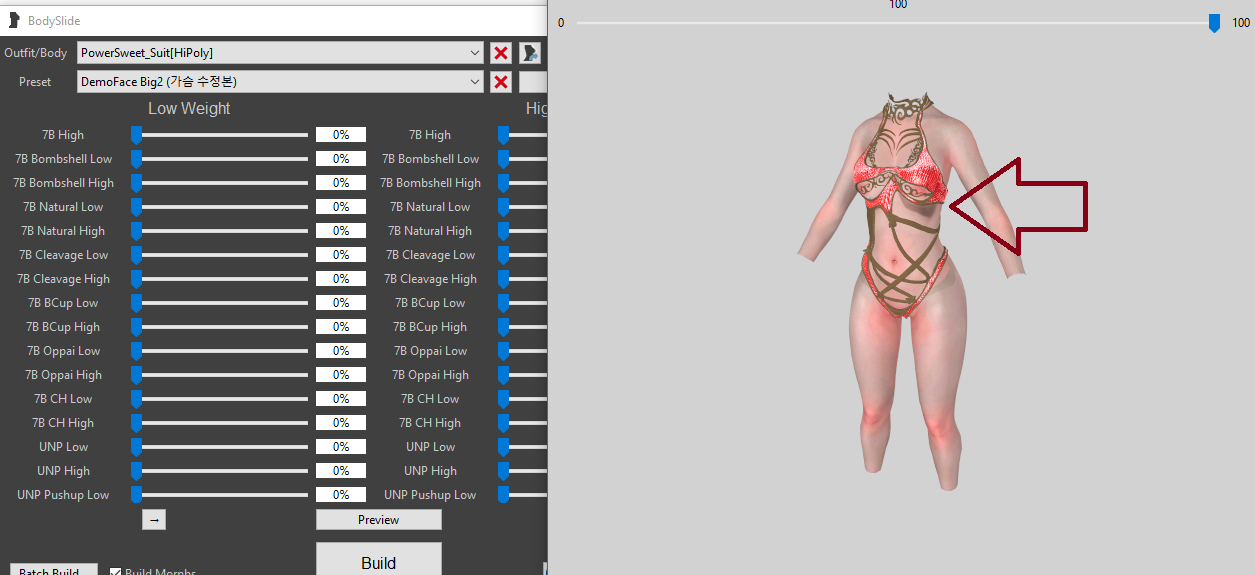Click the Low Weight 7B Natural Low slider
This screenshot has height=575, width=1255.
click(x=221, y=207)
